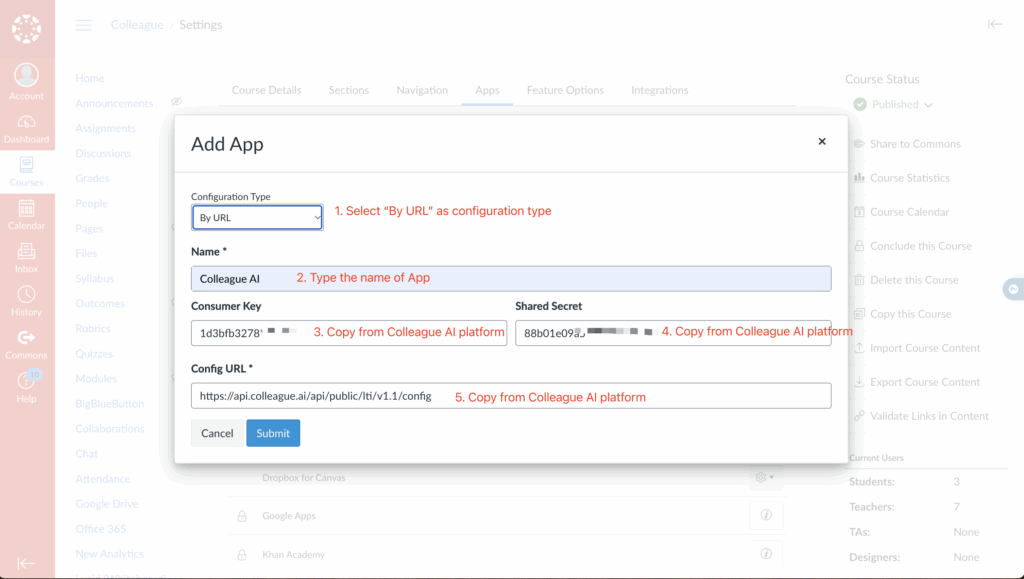Collapse the global navigation sidebar arrow
Viewport: 1024px width, 579px height.
pyautogui.click(x=26, y=563)
